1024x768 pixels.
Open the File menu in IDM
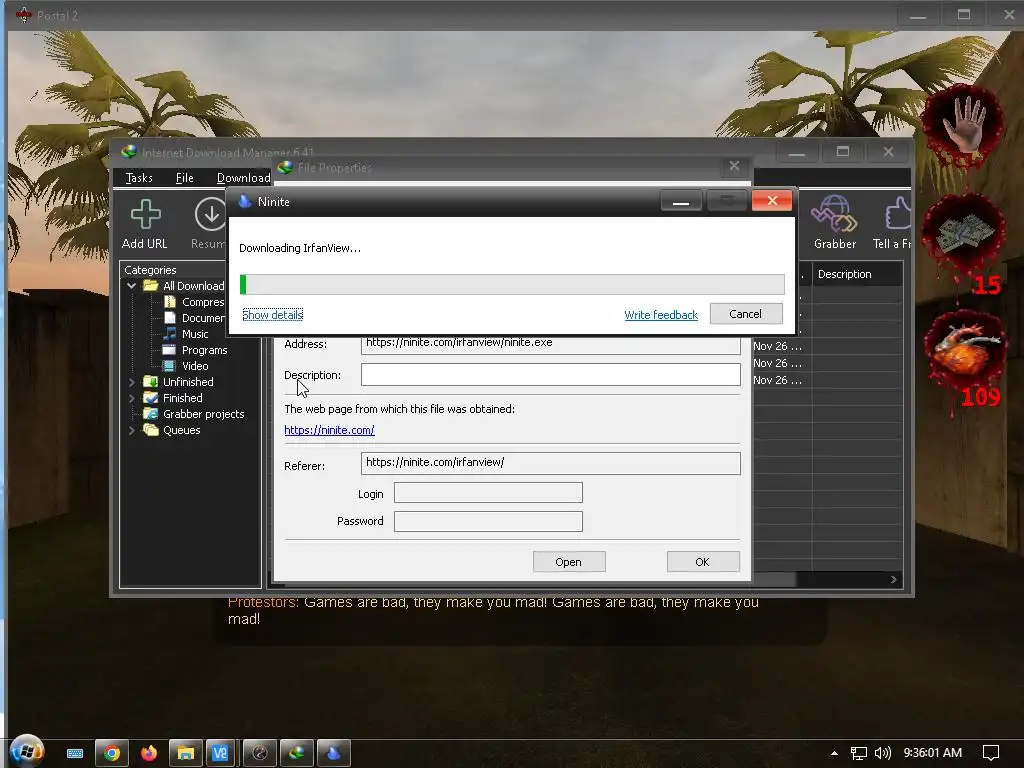184,178
